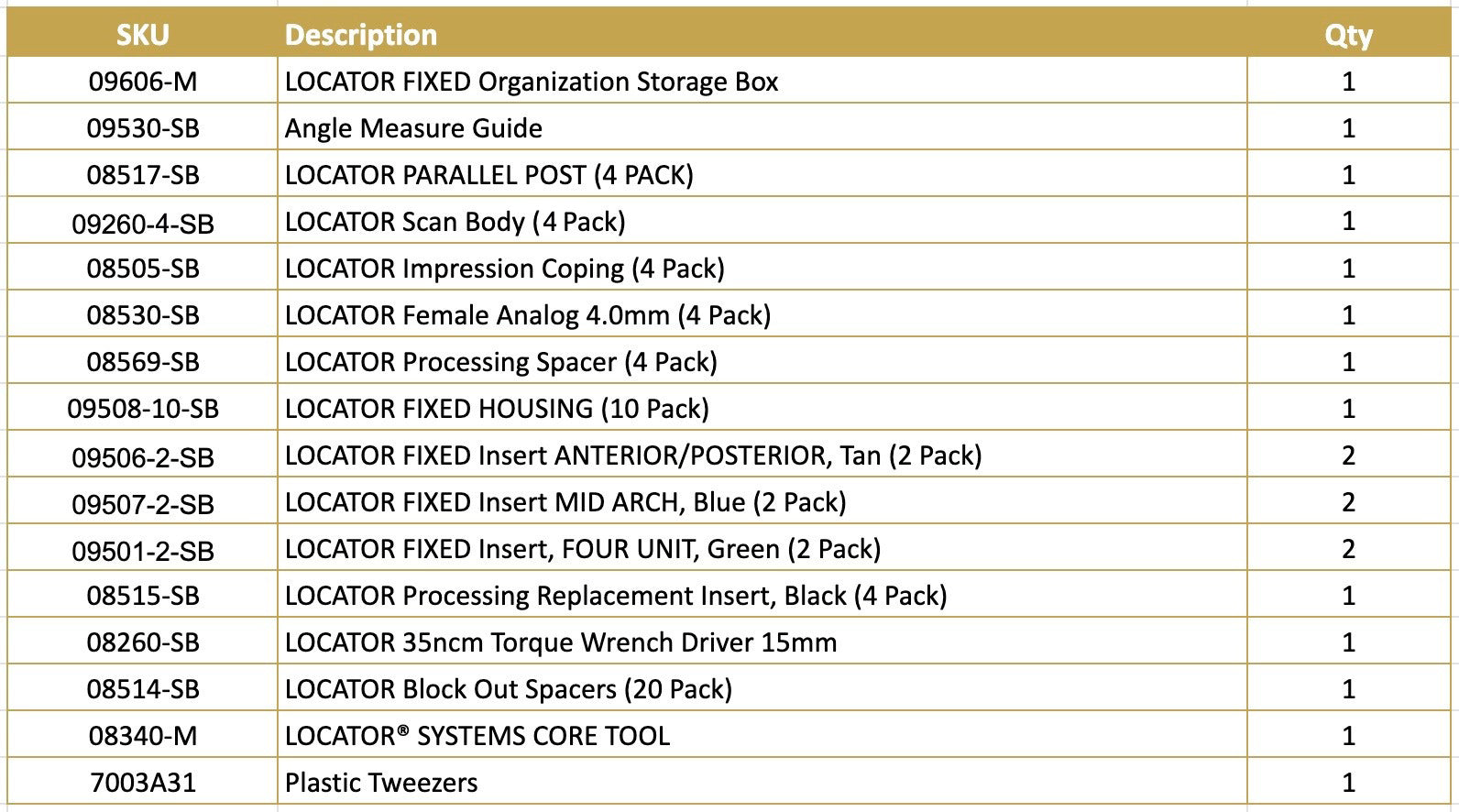Select the Torque Wrench Driver 15mm cell
This screenshot has height=812, width=1459.
tap(560, 642)
